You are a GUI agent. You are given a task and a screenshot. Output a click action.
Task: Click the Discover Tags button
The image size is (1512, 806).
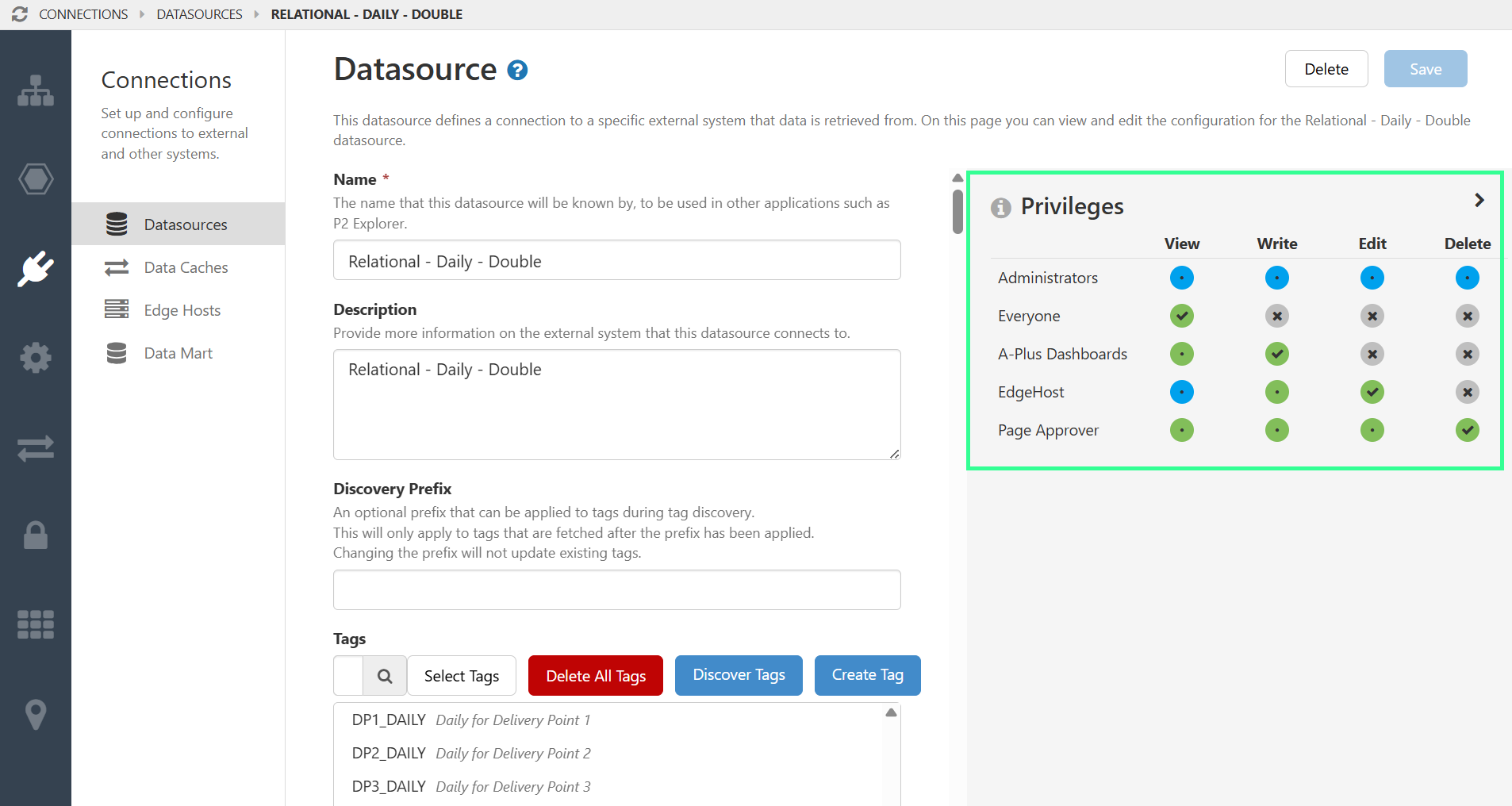pos(738,675)
